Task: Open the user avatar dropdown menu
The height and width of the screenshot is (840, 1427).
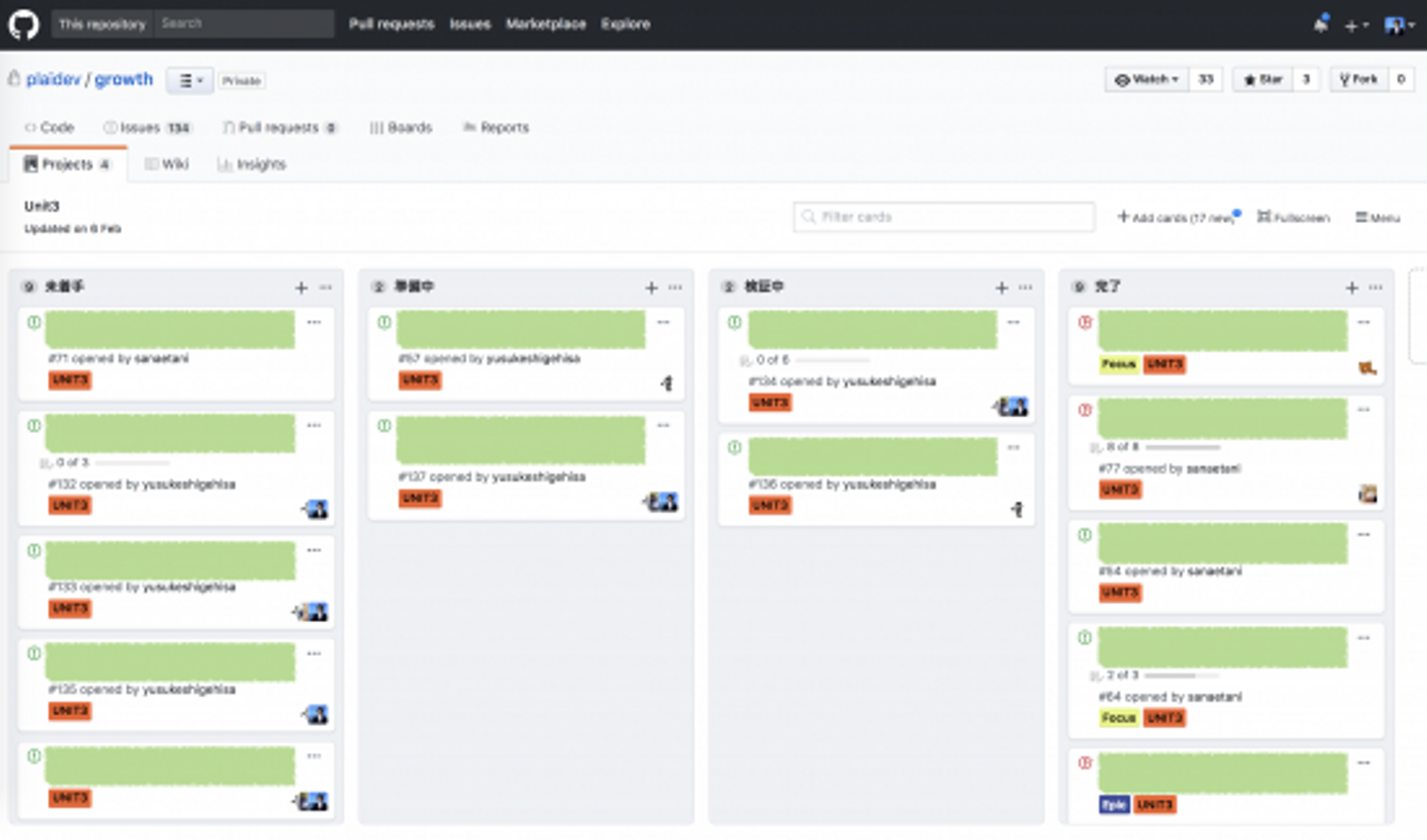Action: (1399, 25)
